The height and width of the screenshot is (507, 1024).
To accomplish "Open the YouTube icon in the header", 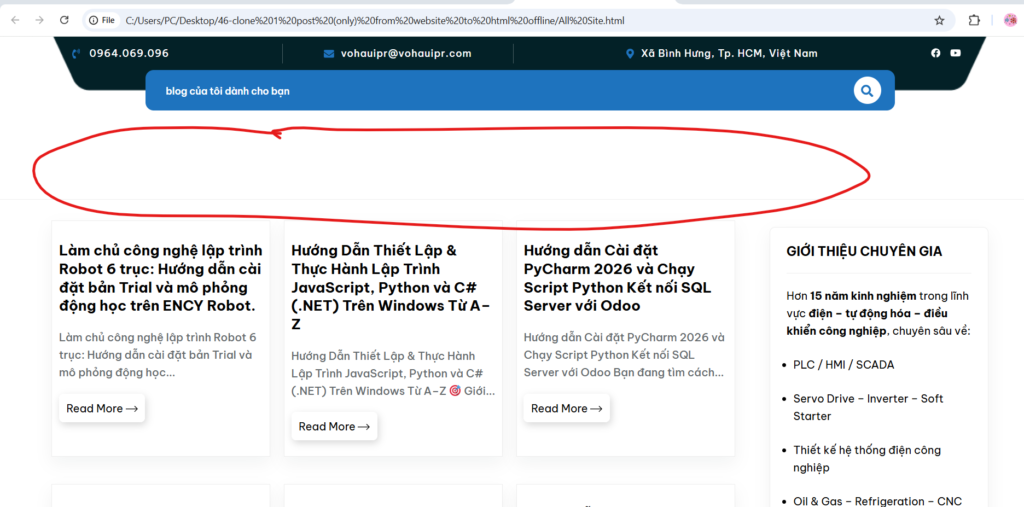I will point(956,53).
